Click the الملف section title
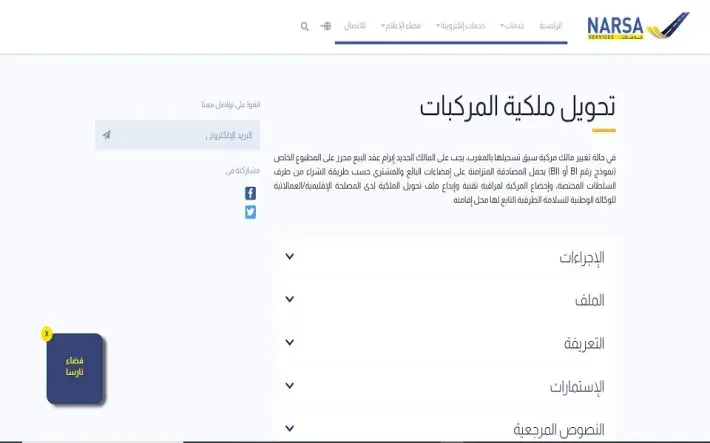Viewport: 710px width, 443px height. point(590,300)
